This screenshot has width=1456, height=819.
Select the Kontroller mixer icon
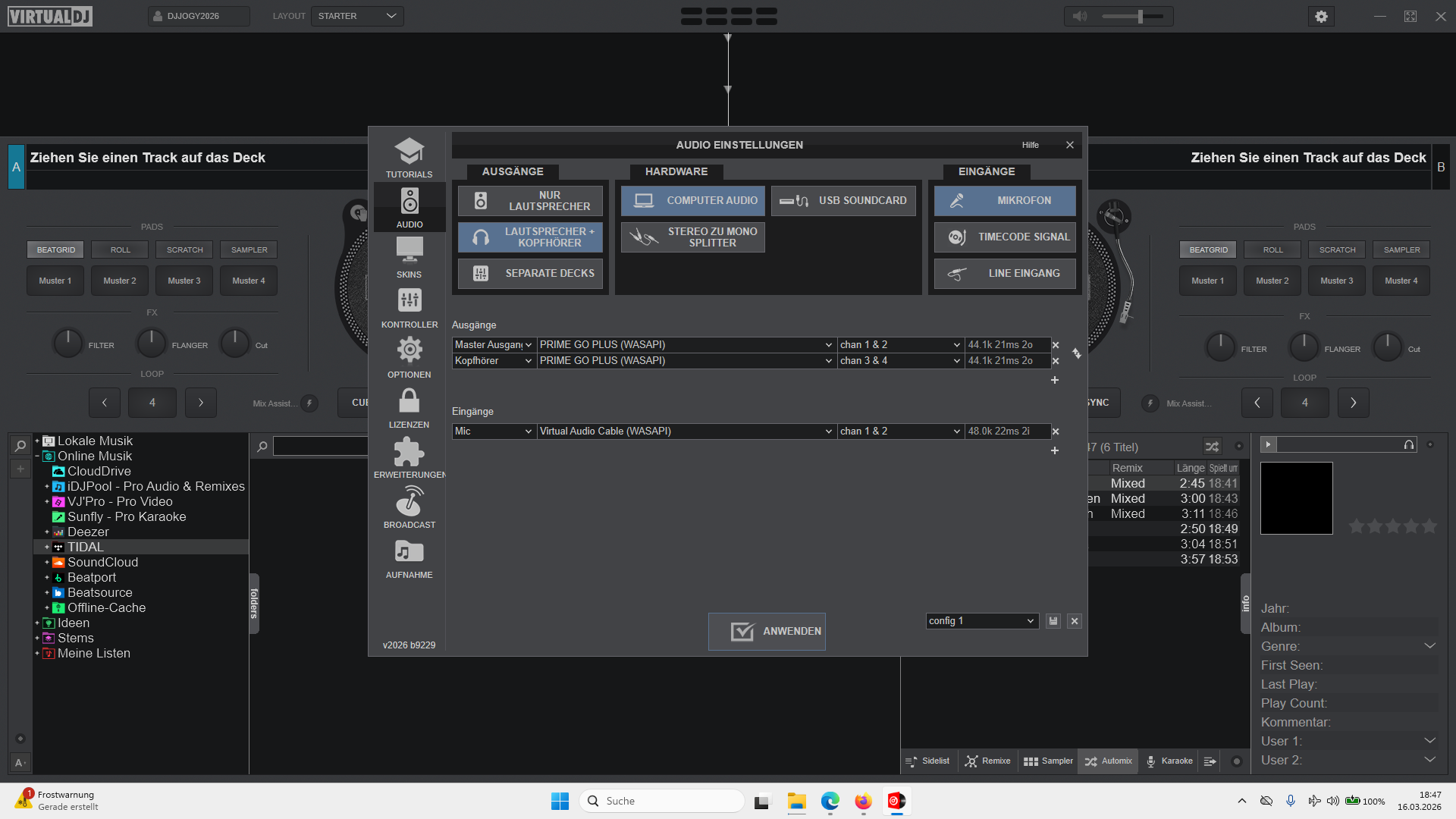(x=409, y=300)
